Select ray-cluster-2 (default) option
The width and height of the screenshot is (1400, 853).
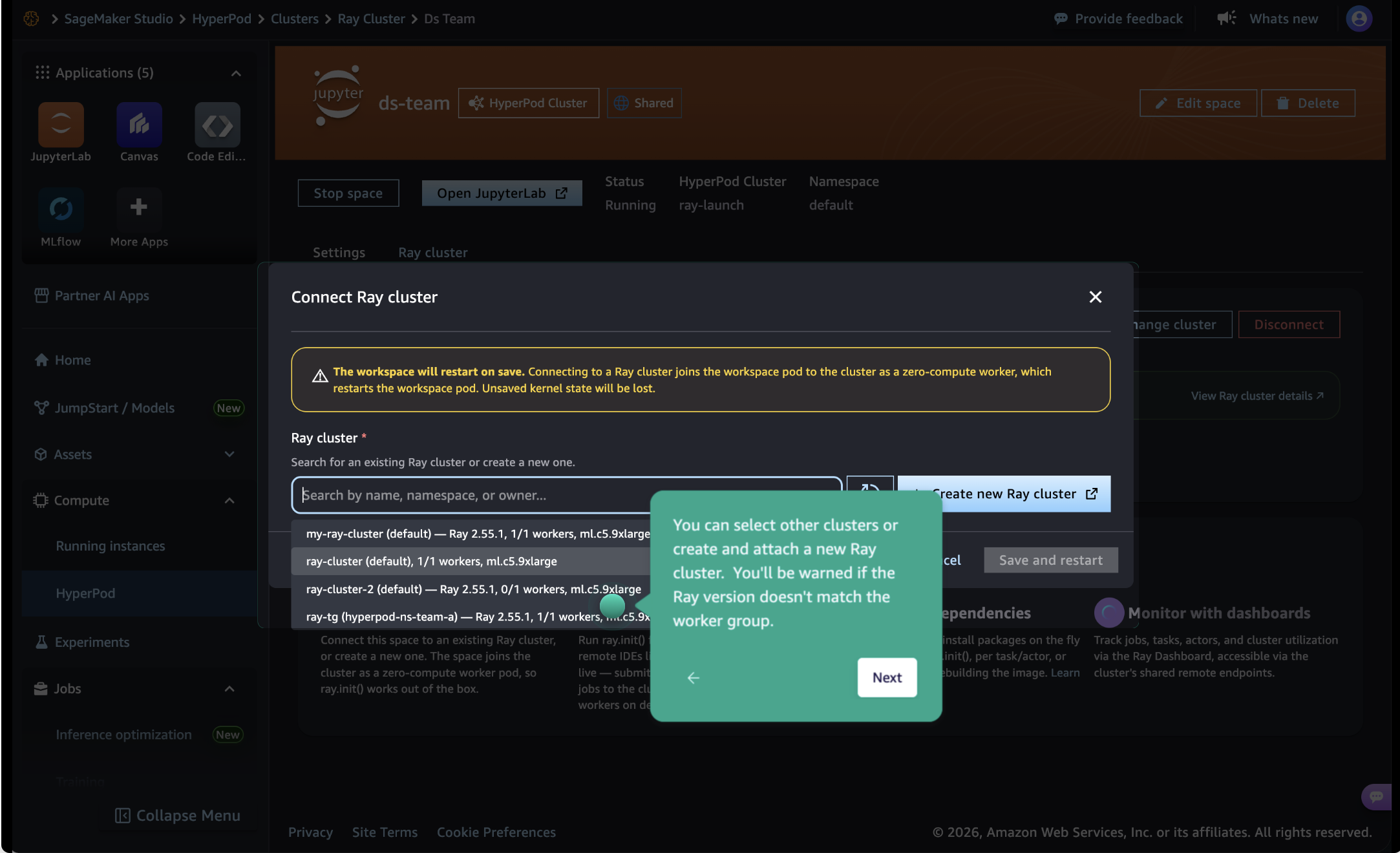click(x=471, y=589)
